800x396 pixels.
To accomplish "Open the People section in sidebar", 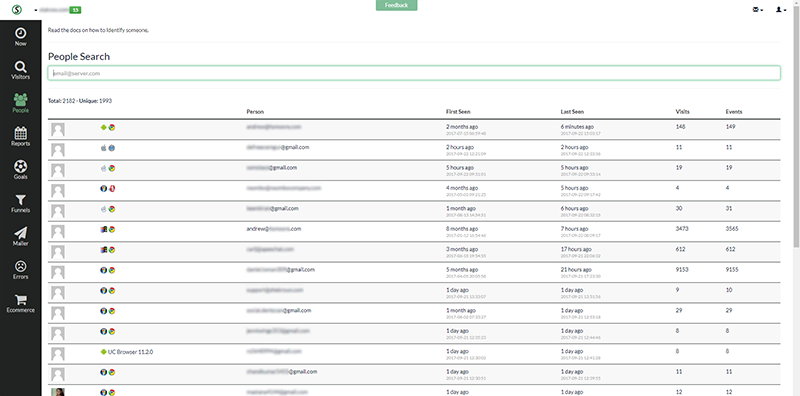I will click(20, 103).
